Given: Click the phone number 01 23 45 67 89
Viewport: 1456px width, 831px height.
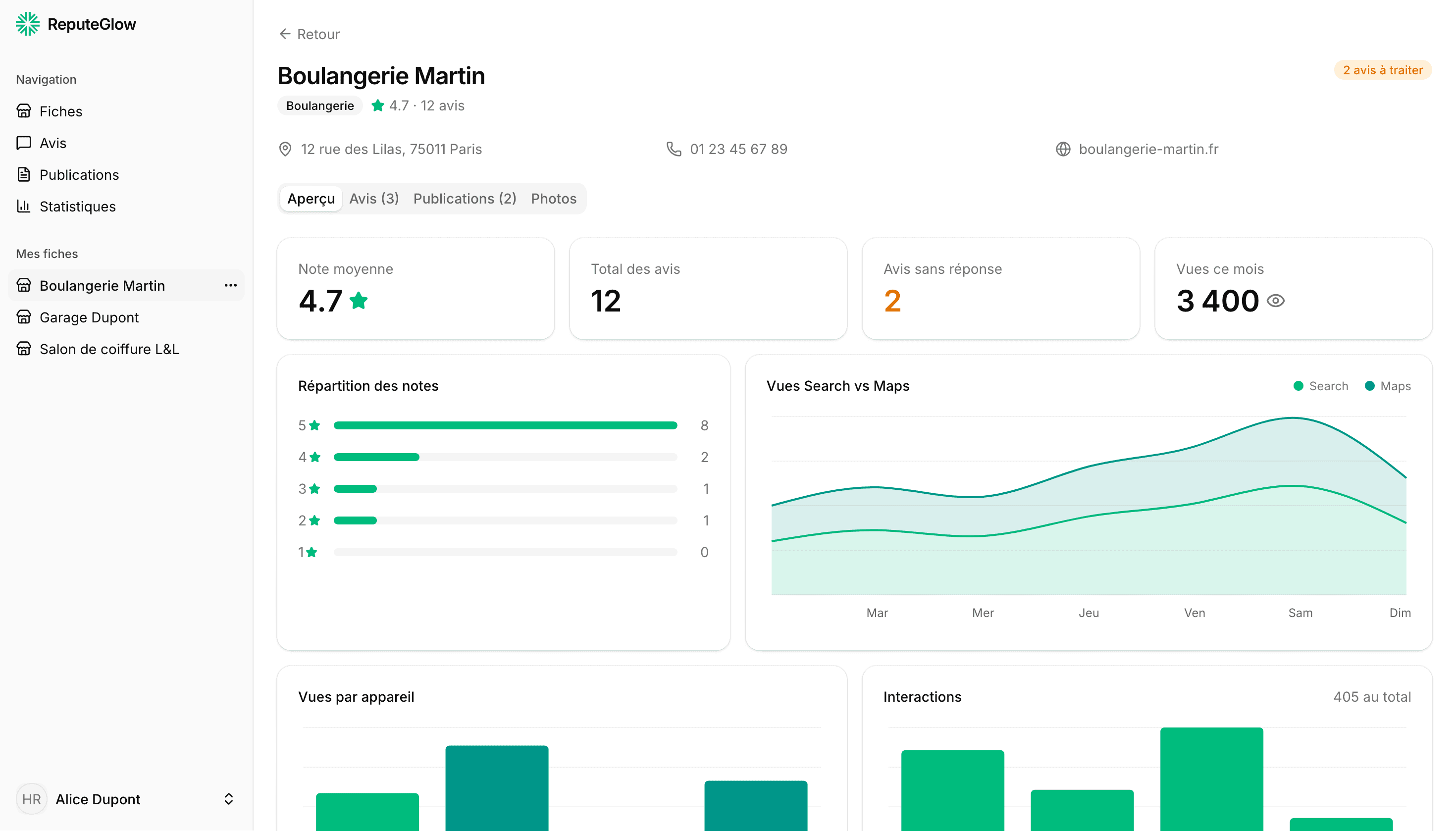Looking at the screenshot, I should pyautogui.click(x=738, y=149).
